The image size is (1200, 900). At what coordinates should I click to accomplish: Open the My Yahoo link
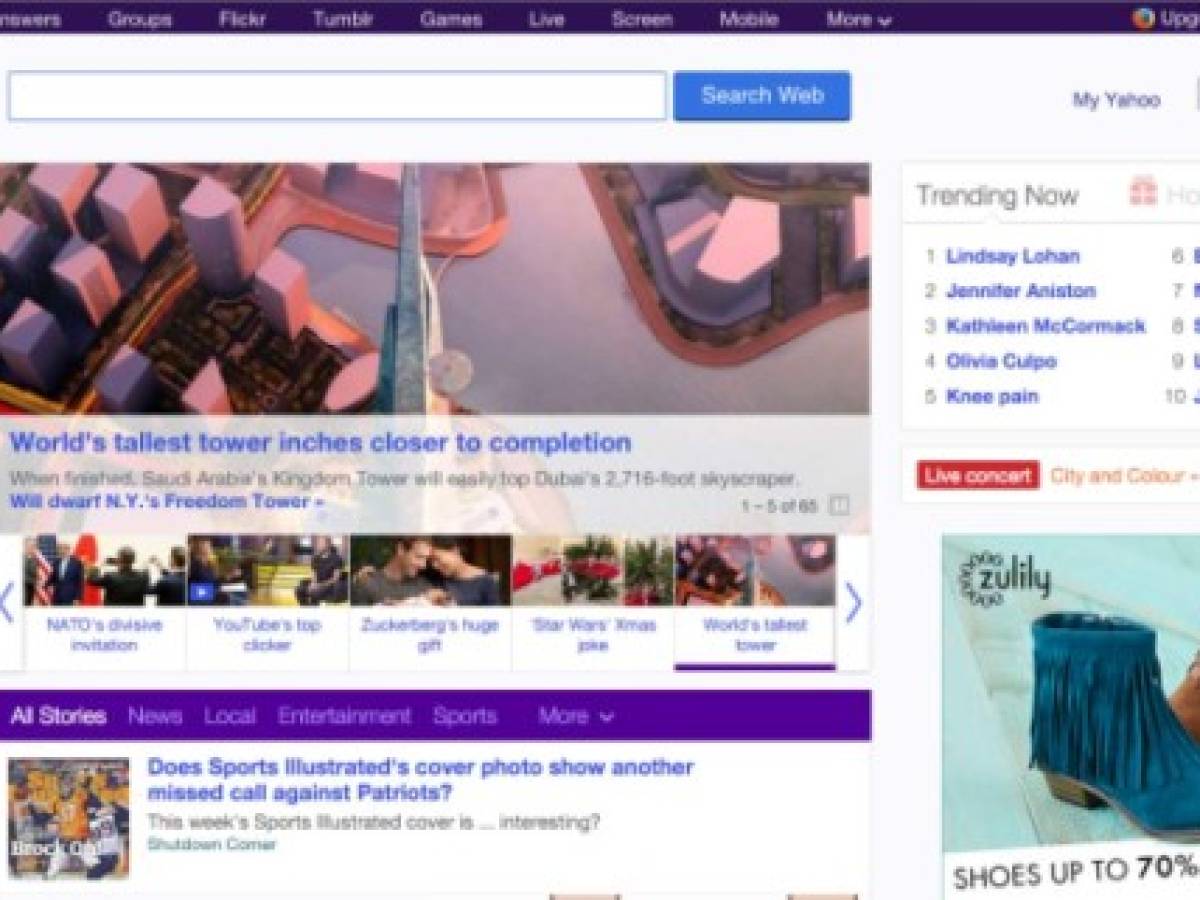tap(1117, 100)
